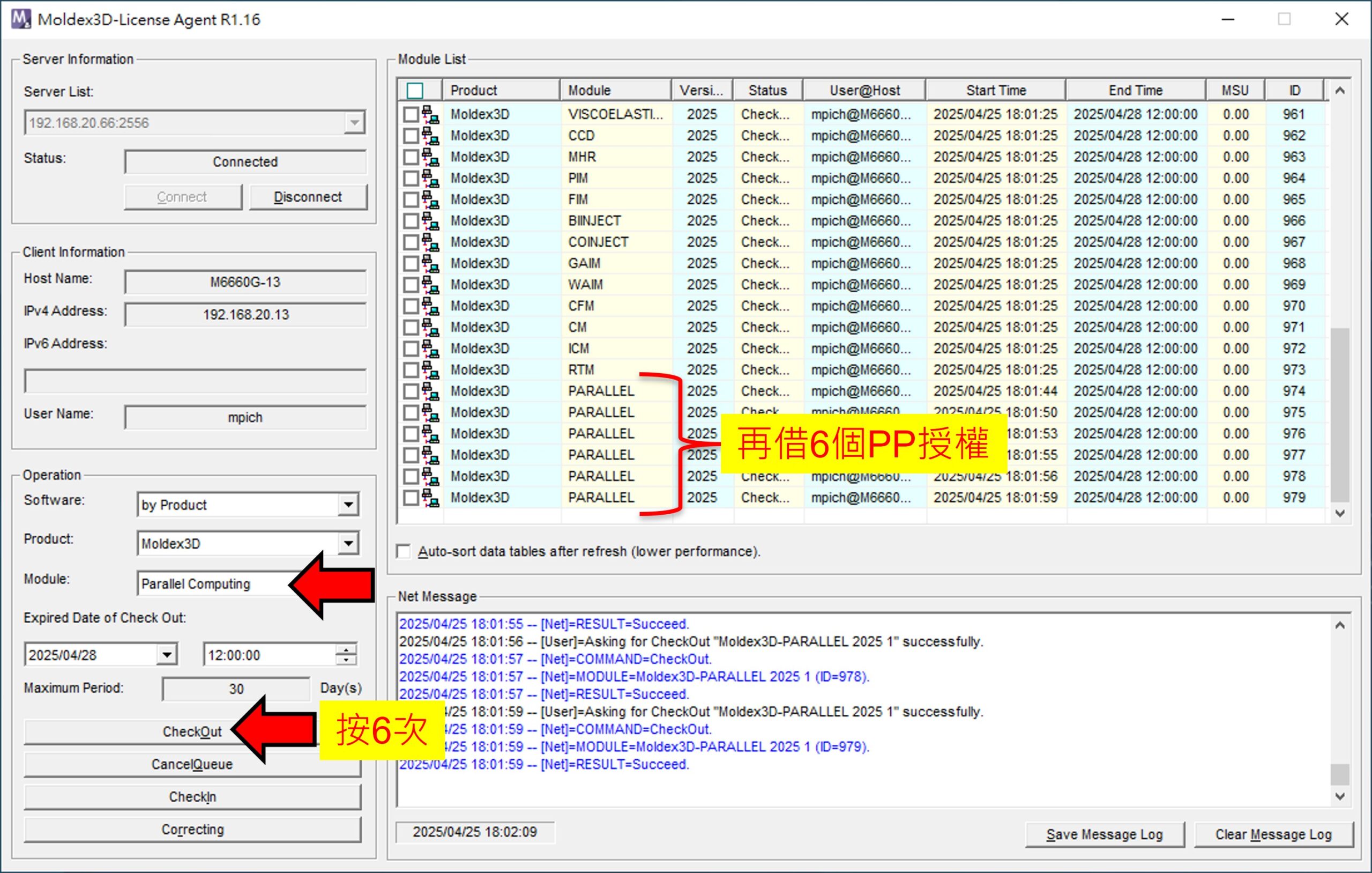Sort the module list by the Status column

767,90
